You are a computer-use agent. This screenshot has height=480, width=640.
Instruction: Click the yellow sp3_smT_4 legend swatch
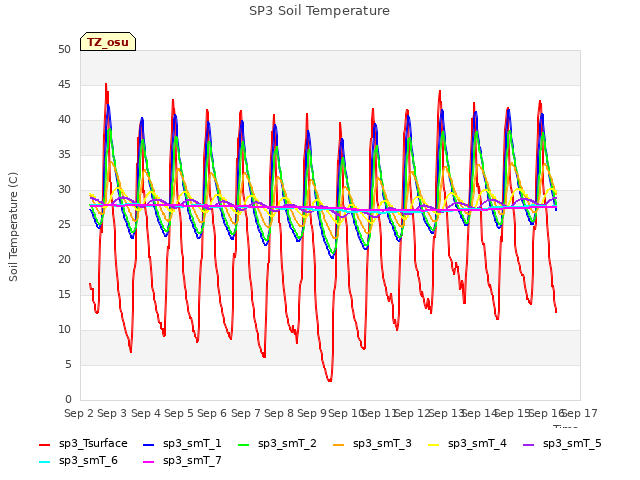434,444
